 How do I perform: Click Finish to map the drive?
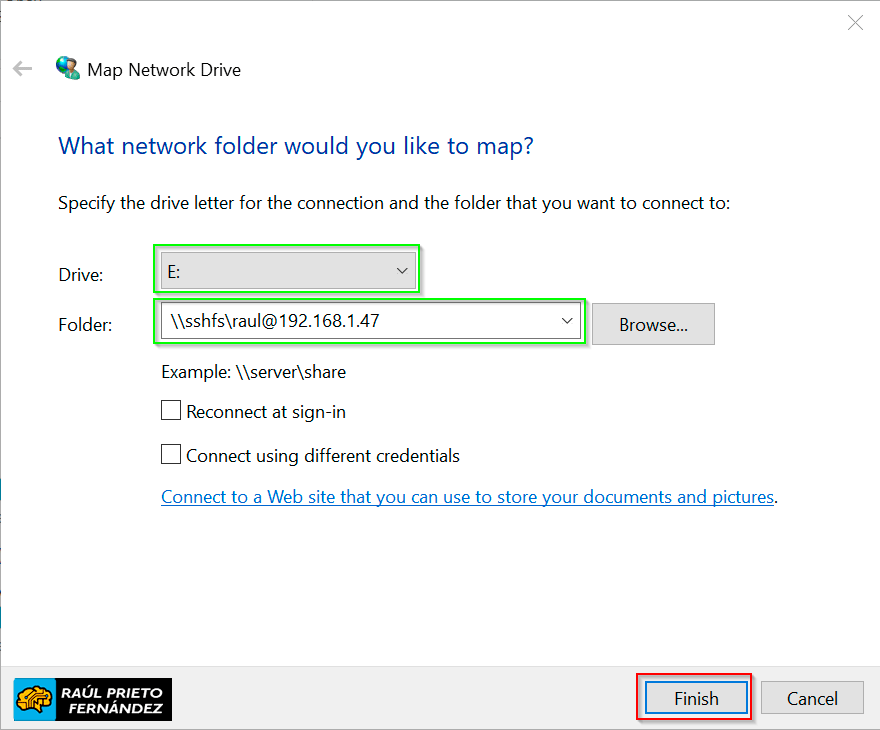696,698
